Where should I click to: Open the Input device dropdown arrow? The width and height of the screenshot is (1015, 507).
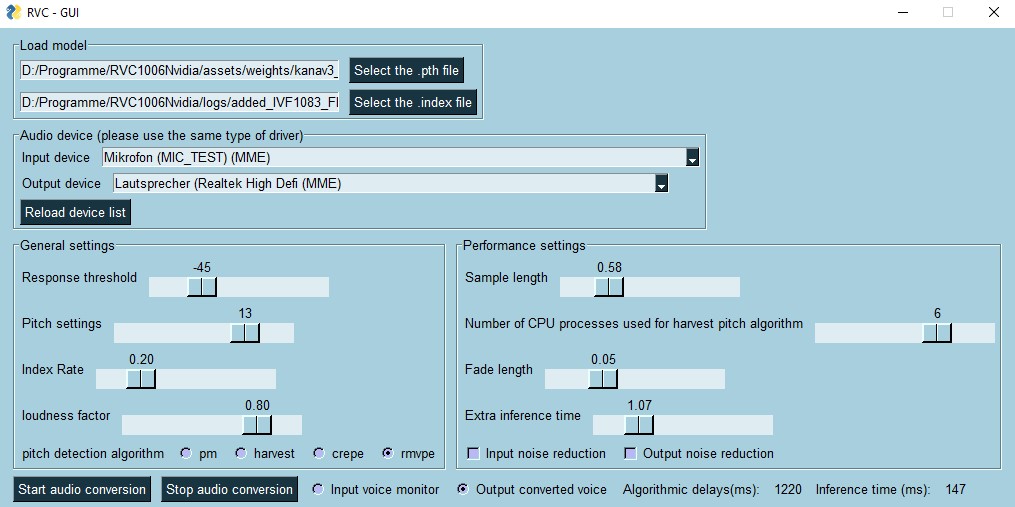[x=692, y=158]
